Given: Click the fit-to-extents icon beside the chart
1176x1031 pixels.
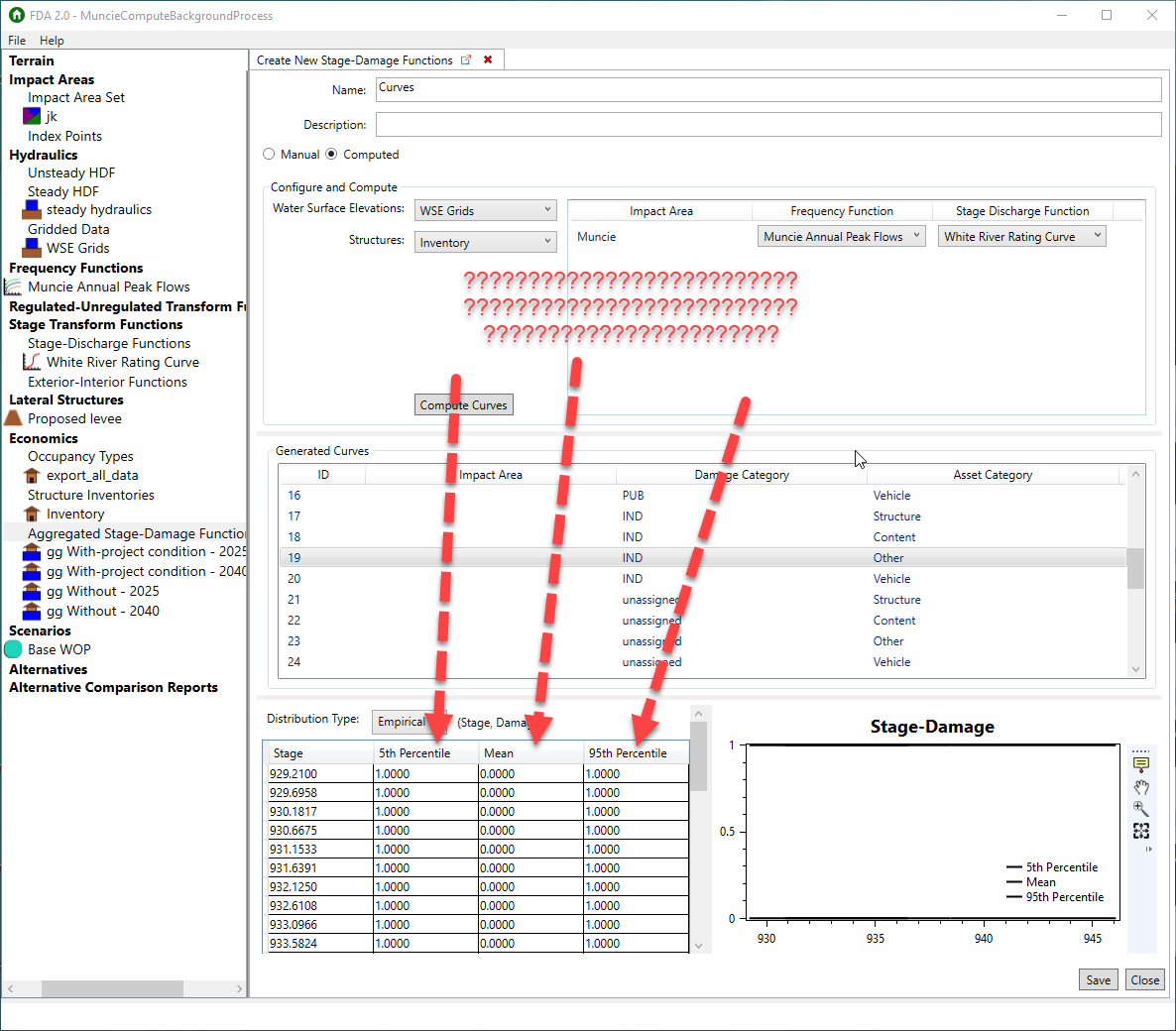Looking at the screenshot, I should coord(1141,831).
